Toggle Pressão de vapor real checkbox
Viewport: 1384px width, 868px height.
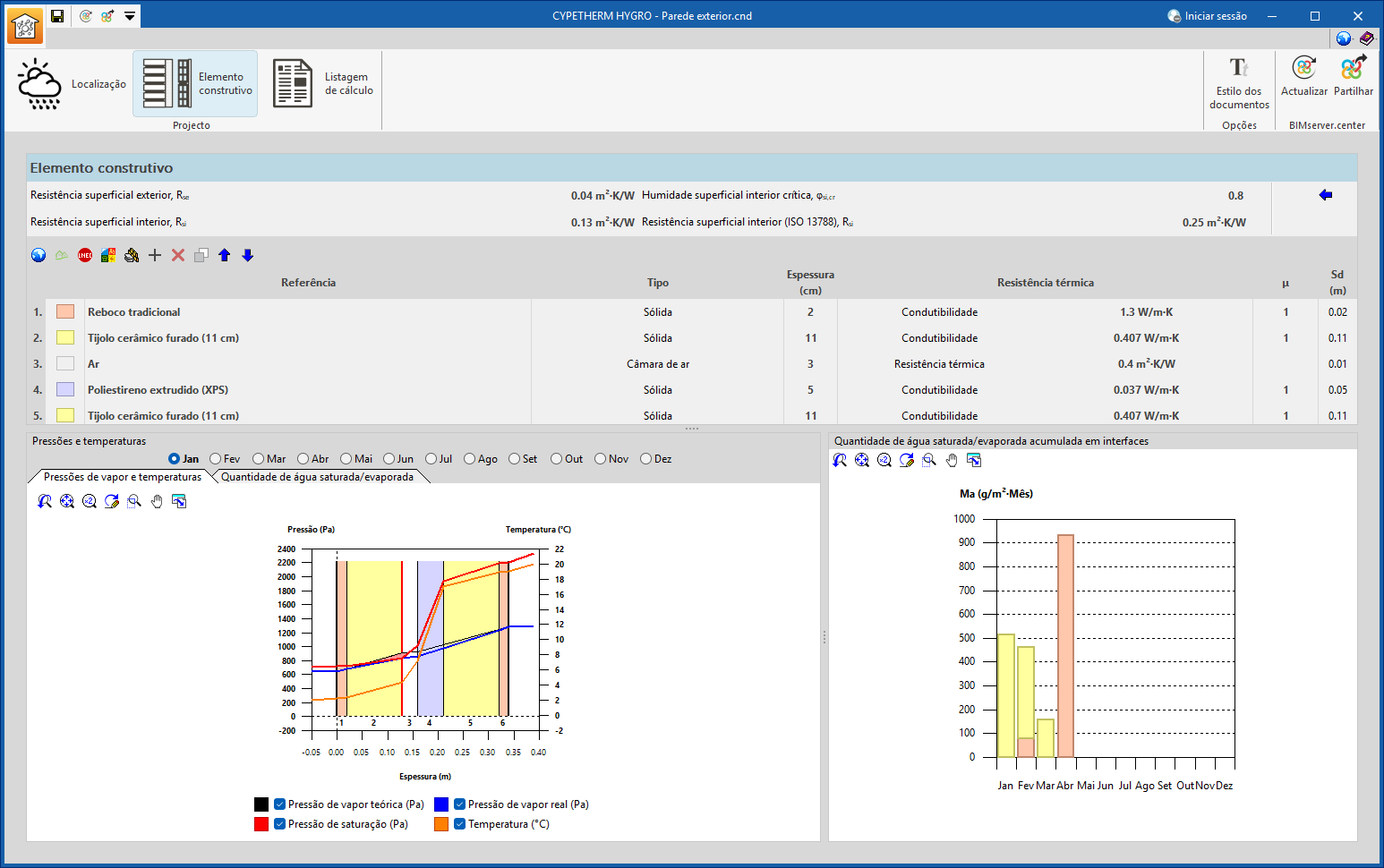point(459,804)
